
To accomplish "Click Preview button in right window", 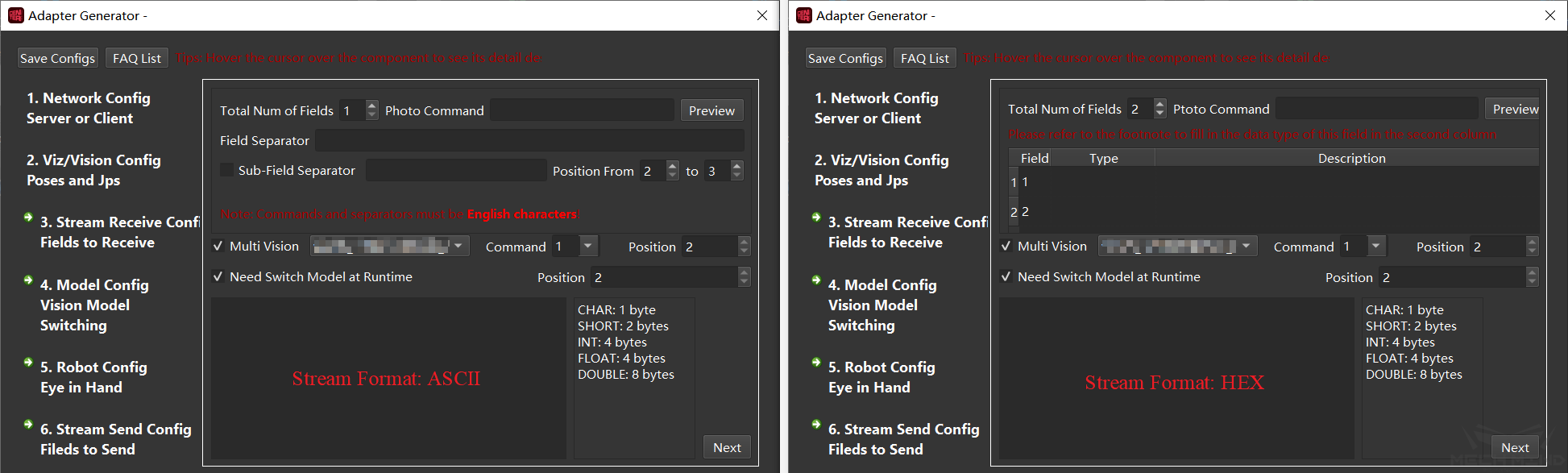I will [x=1512, y=109].
